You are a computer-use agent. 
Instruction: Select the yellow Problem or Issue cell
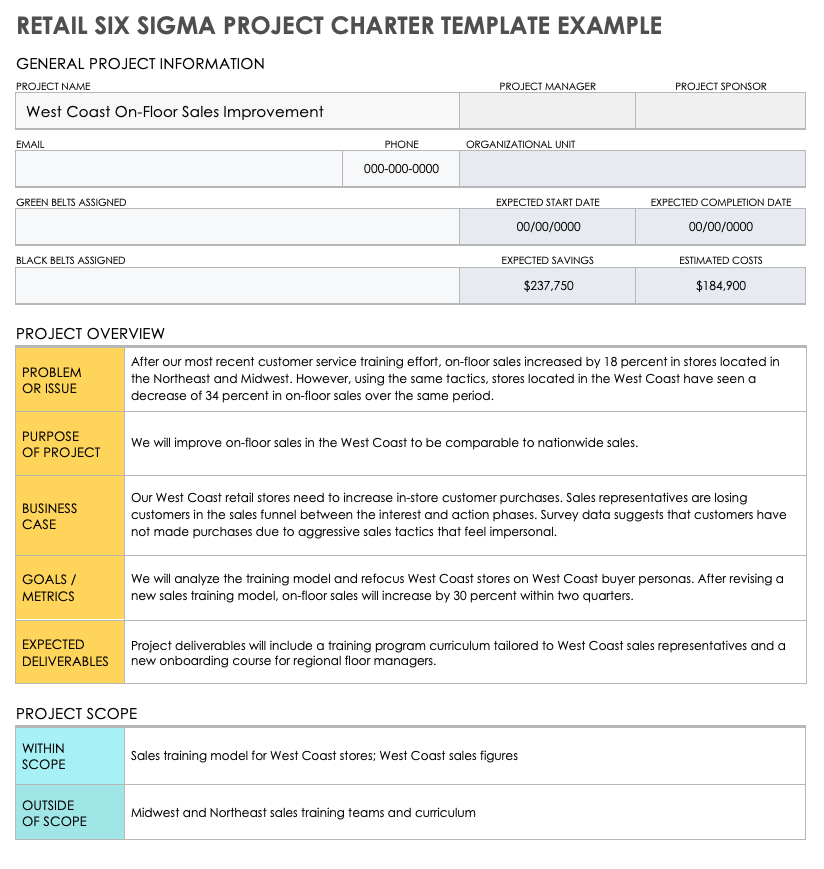[70, 380]
